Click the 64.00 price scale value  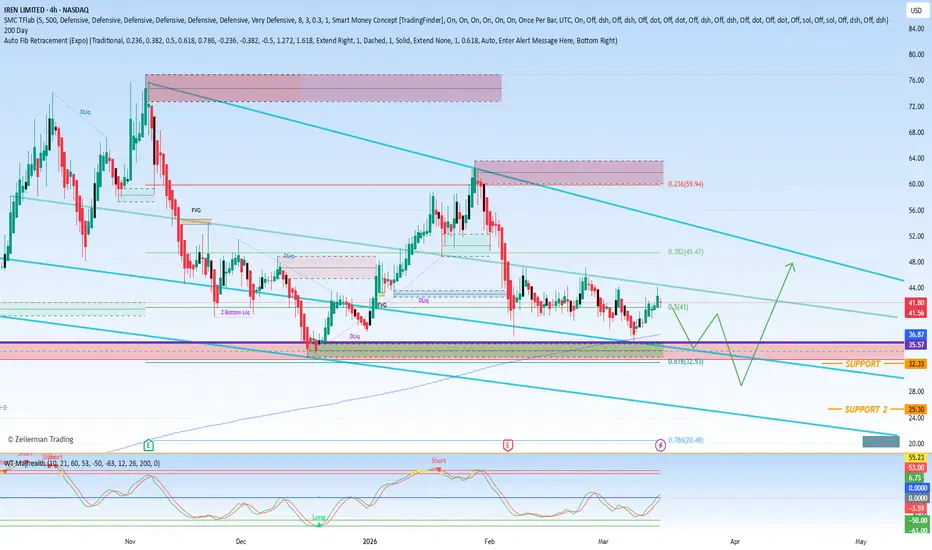(916, 158)
